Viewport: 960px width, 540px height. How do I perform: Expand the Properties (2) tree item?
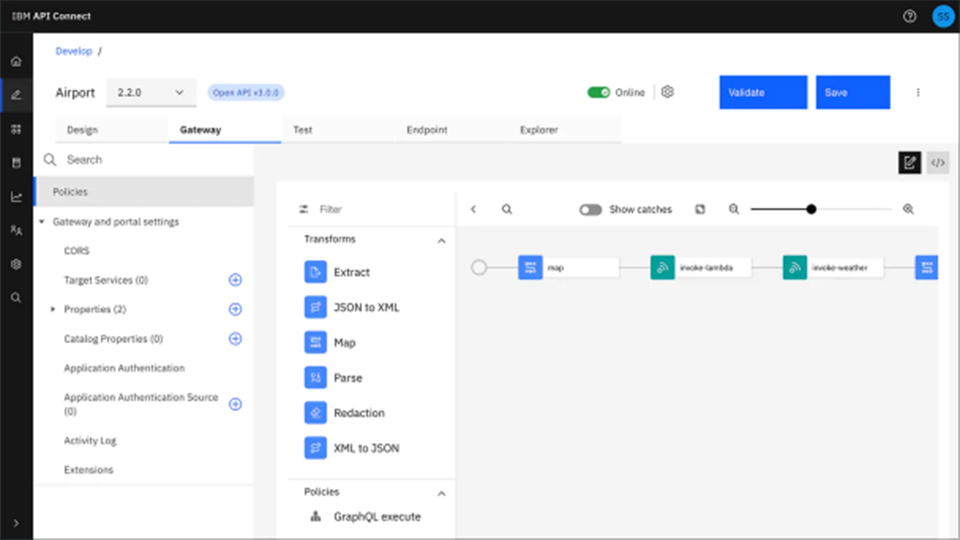coord(53,309)
